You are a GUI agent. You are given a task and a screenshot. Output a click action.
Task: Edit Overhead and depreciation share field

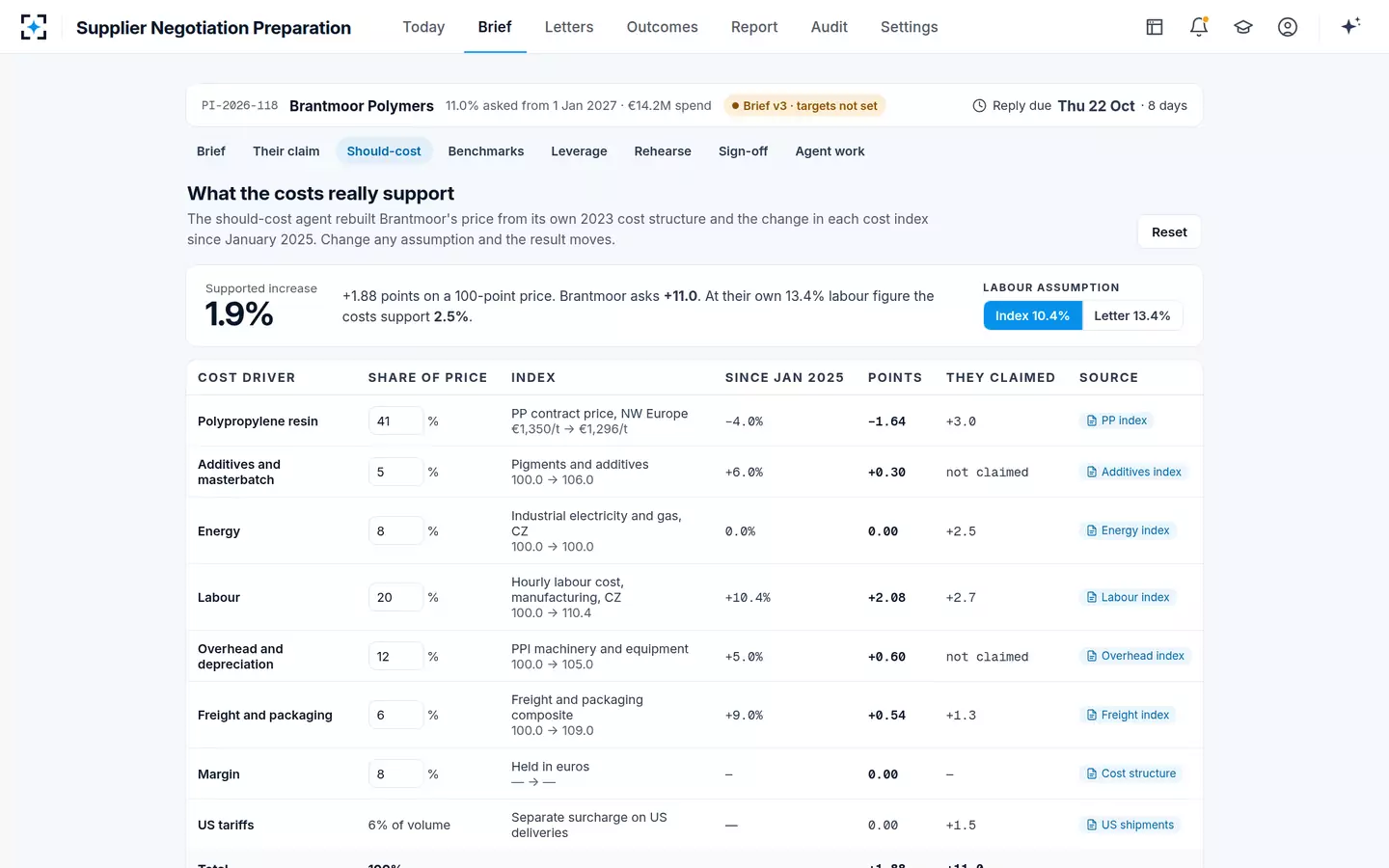click(395, 656)
